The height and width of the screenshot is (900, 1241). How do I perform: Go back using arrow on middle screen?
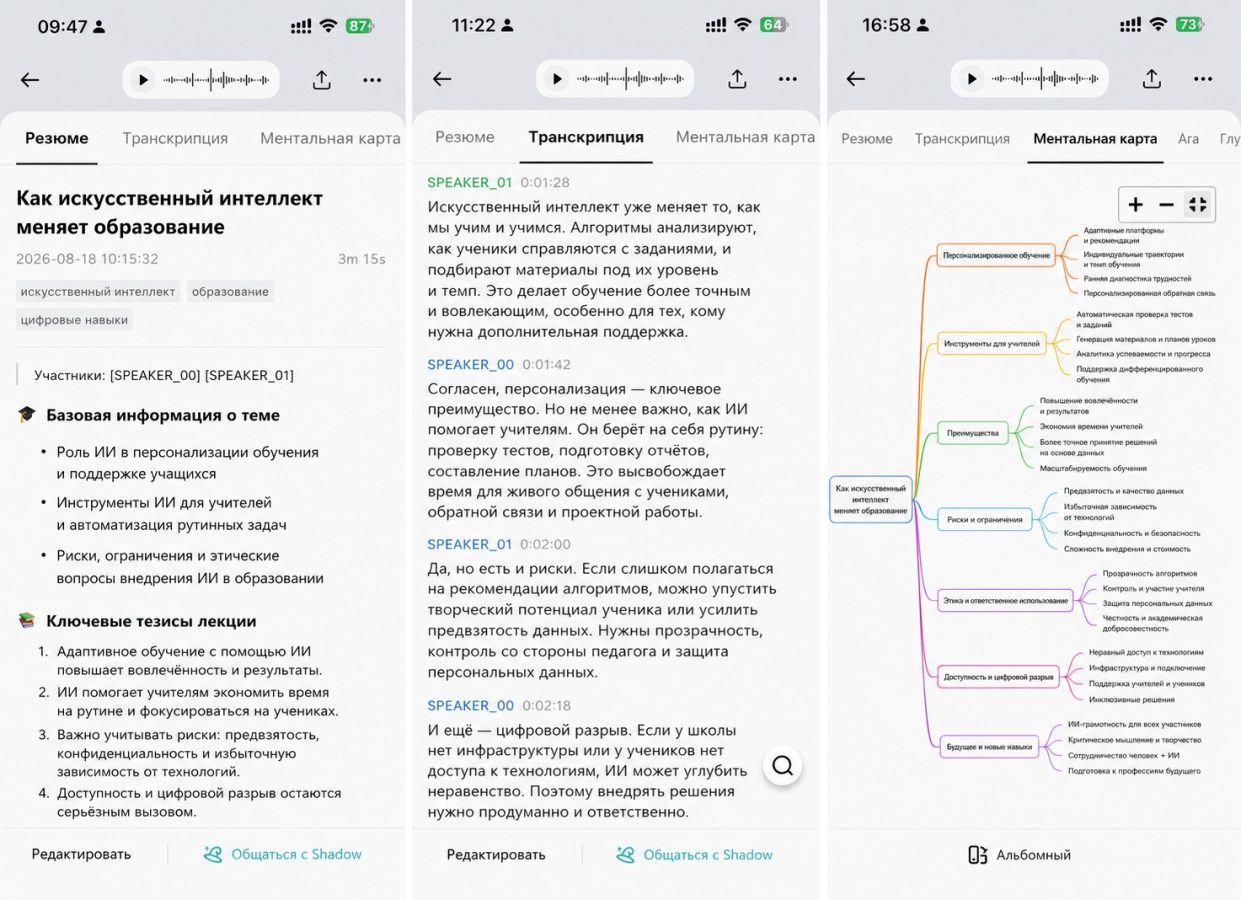click(x=442, y=79)
